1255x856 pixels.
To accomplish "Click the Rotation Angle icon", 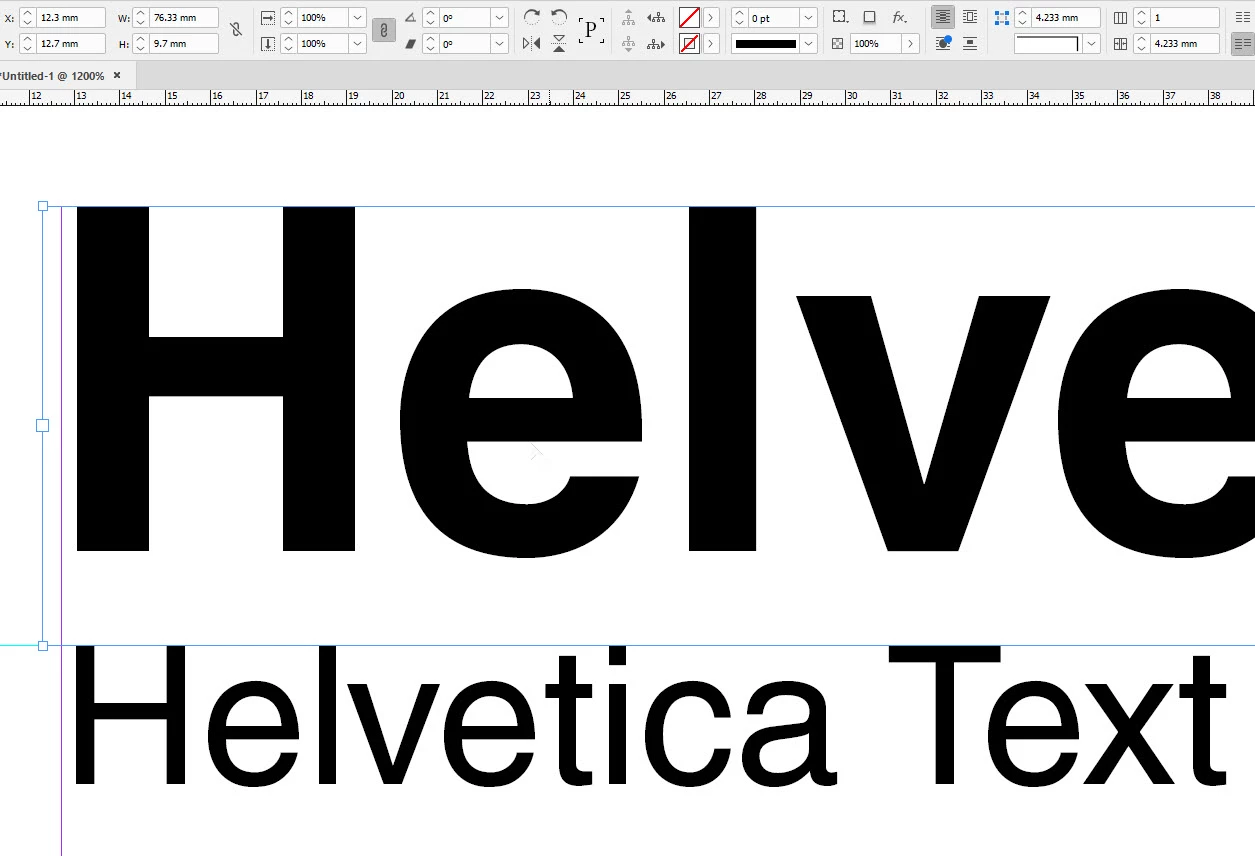I will [410, 18].
